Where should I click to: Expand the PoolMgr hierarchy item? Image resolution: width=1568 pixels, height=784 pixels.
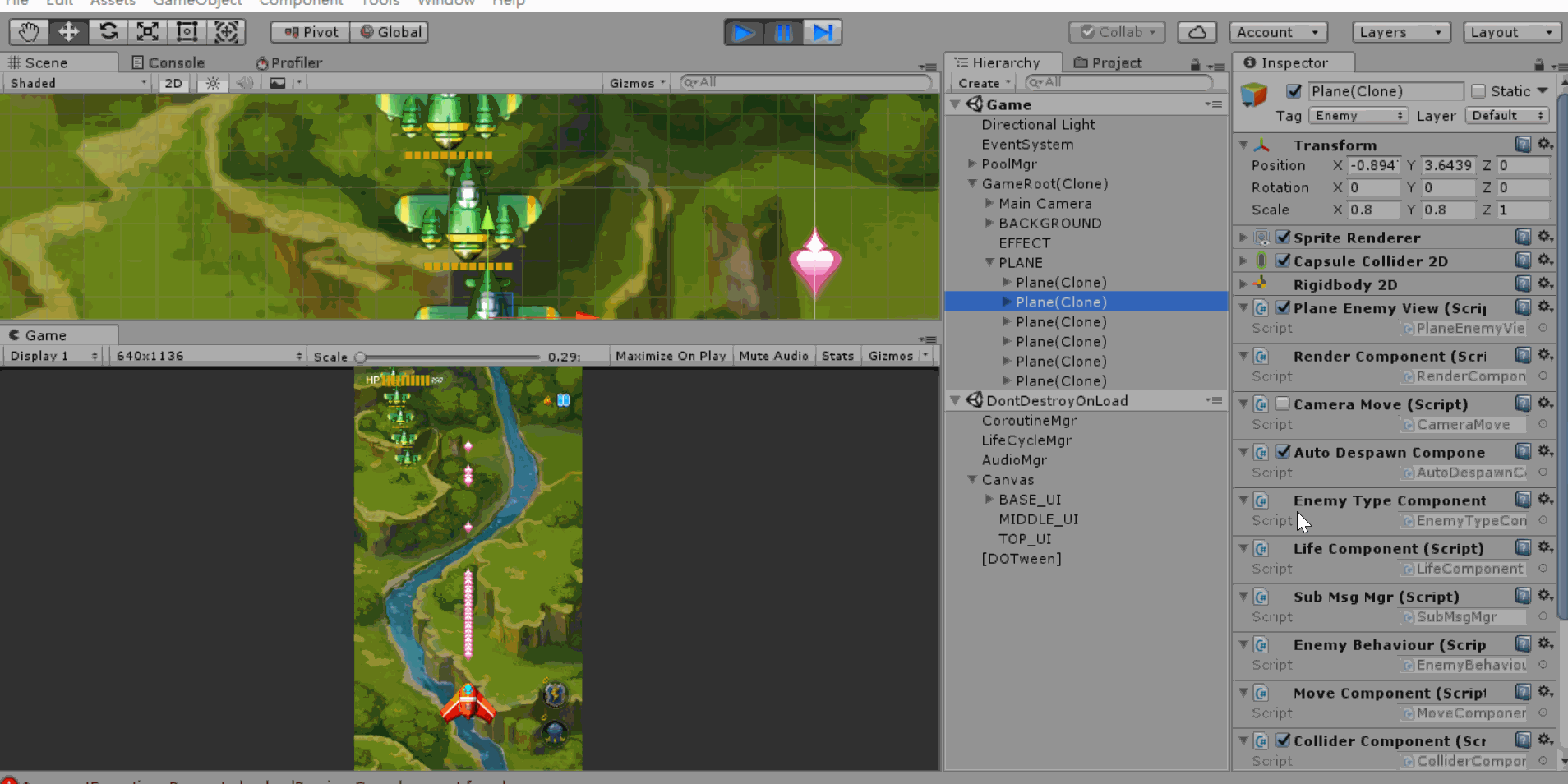(972, 164)
